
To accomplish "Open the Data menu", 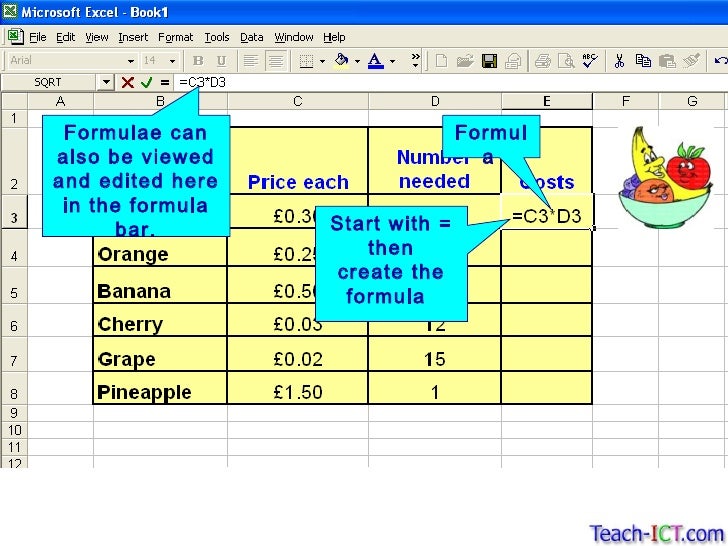I will [x=252, y=37].
